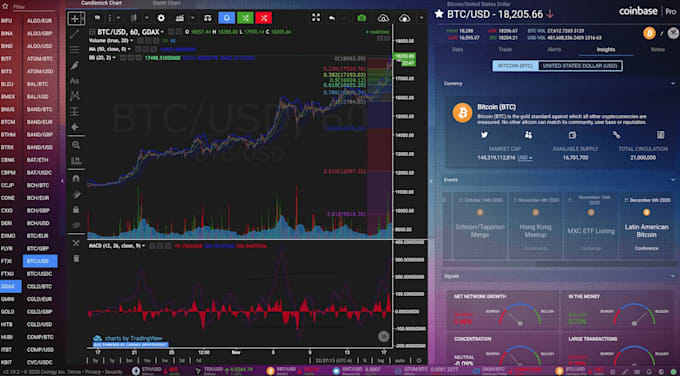Take a chart snapshot with green camera

362,18
